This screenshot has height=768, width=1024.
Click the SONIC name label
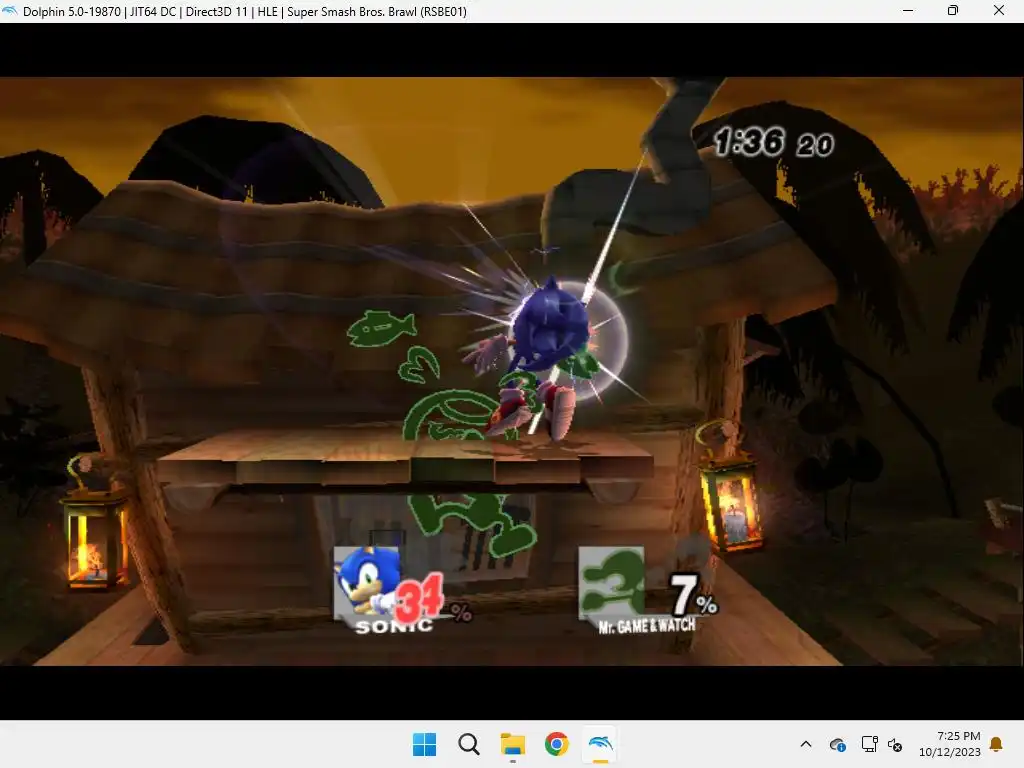pos(394,626)
